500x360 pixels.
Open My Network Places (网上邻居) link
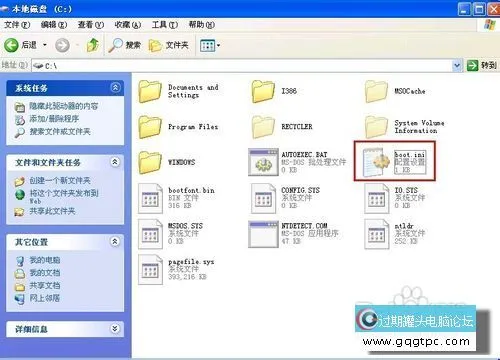point(45,298)
